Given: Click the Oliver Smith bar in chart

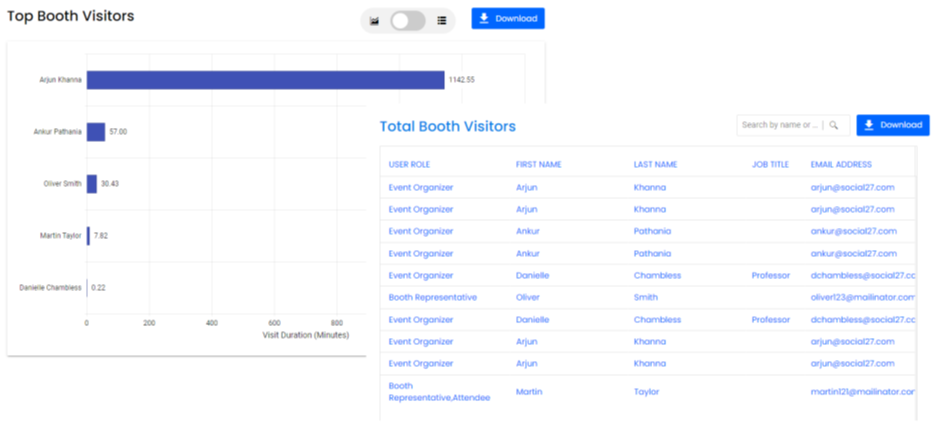Looking at the screenshot, I should click(92, 184).
